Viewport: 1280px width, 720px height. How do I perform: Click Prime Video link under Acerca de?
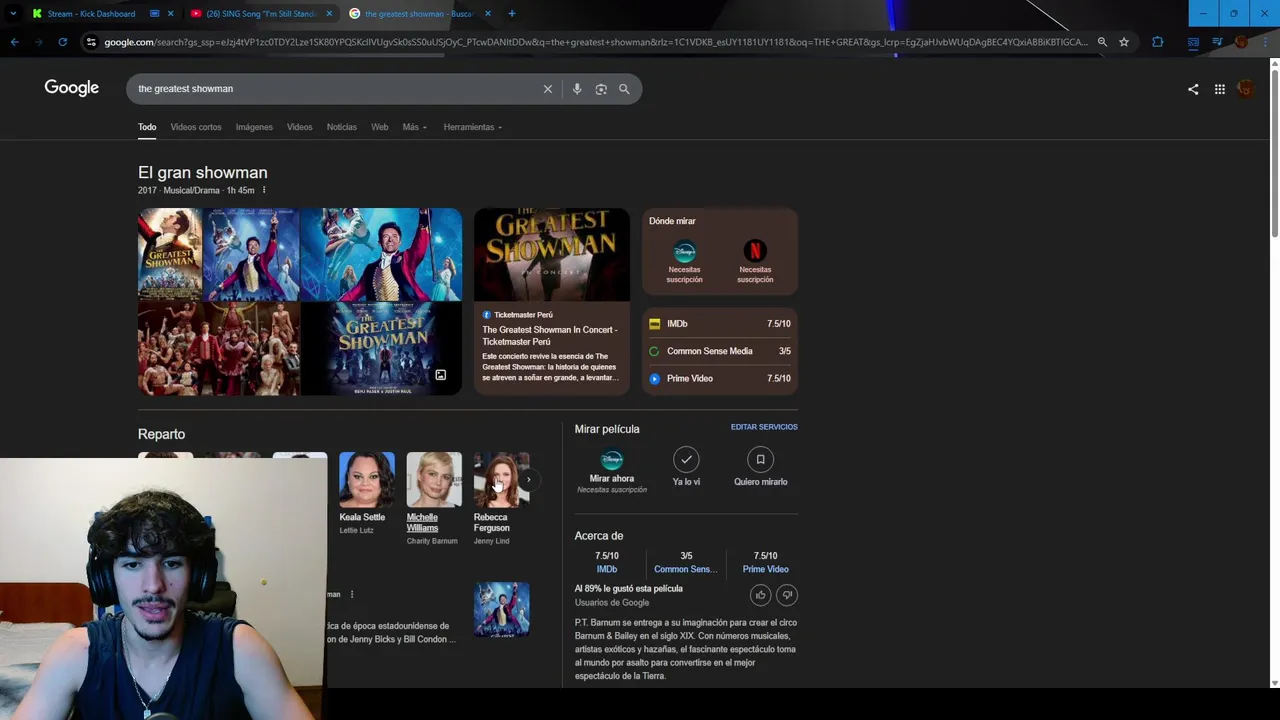click(x=765, y=569)
